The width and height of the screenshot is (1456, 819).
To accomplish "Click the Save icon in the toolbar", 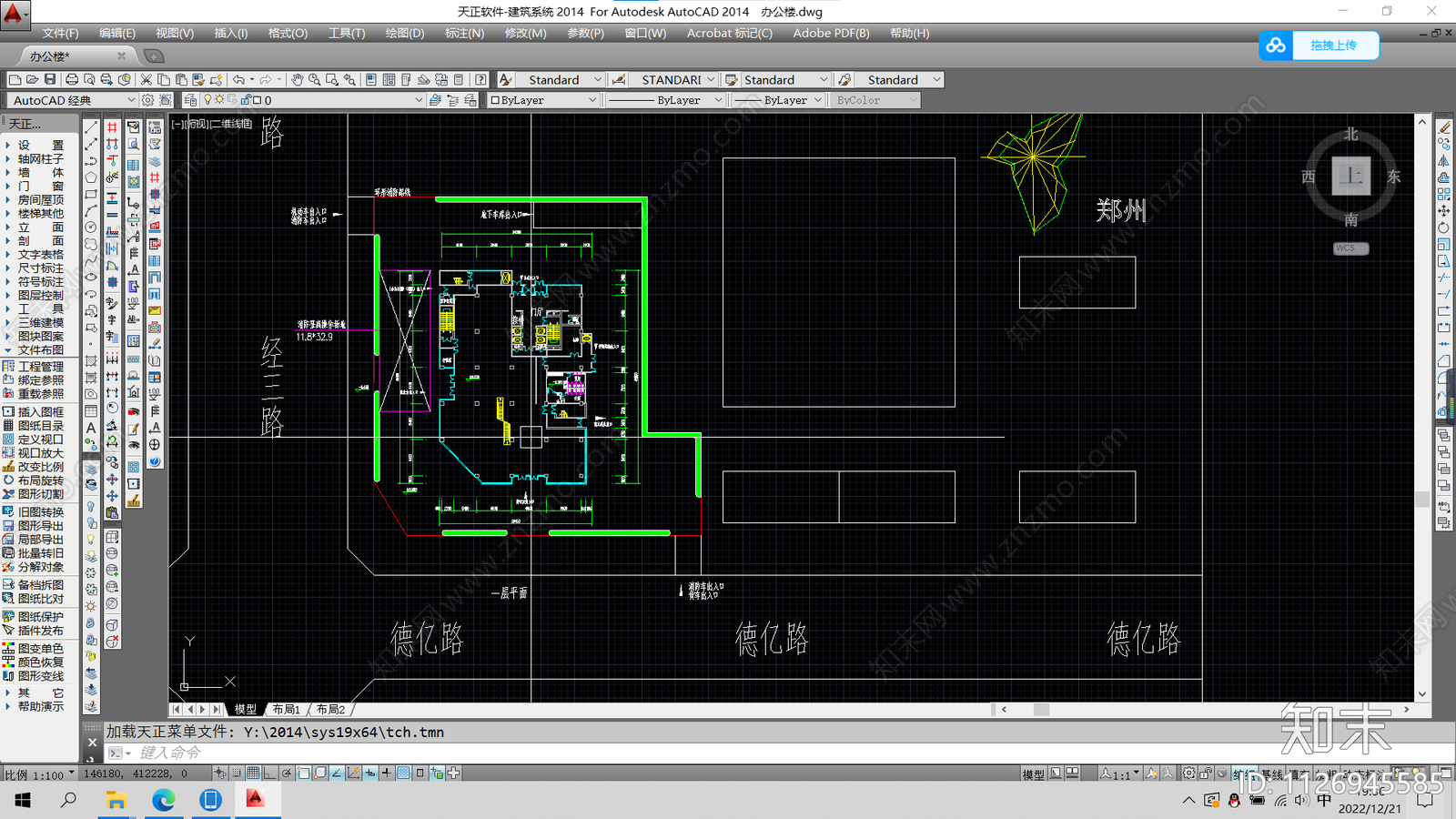I will [50, 80].
